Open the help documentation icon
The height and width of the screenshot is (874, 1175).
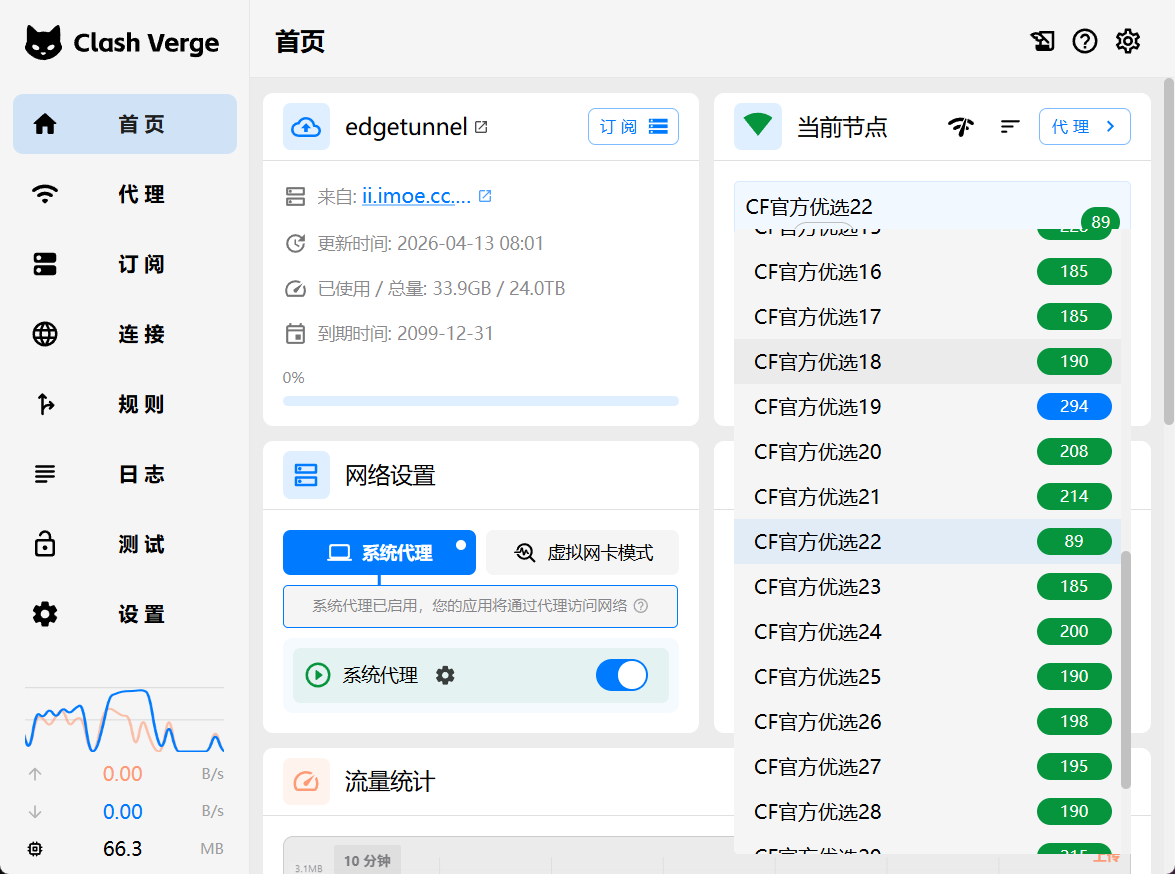(x=1084, y=41)
